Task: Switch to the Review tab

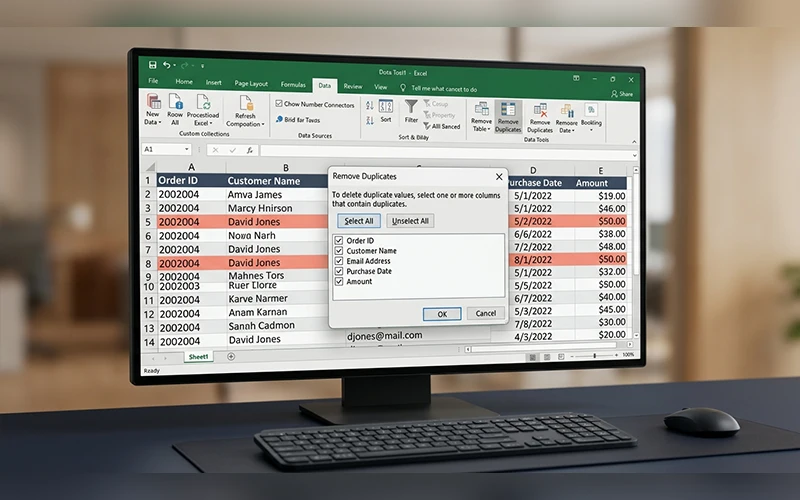Action: click(353, 86)
